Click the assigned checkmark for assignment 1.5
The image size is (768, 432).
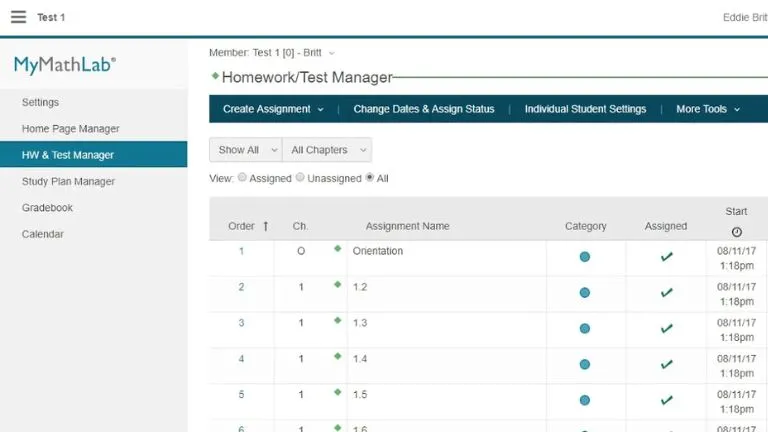(x=666, y=400)
